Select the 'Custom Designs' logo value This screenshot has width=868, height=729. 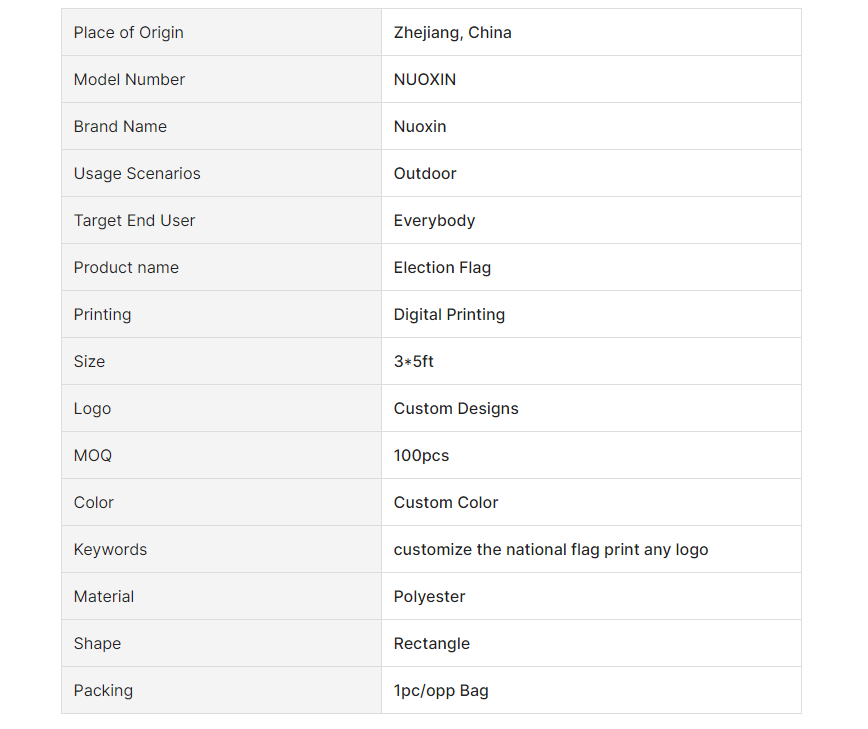click(x=456, y=409)
